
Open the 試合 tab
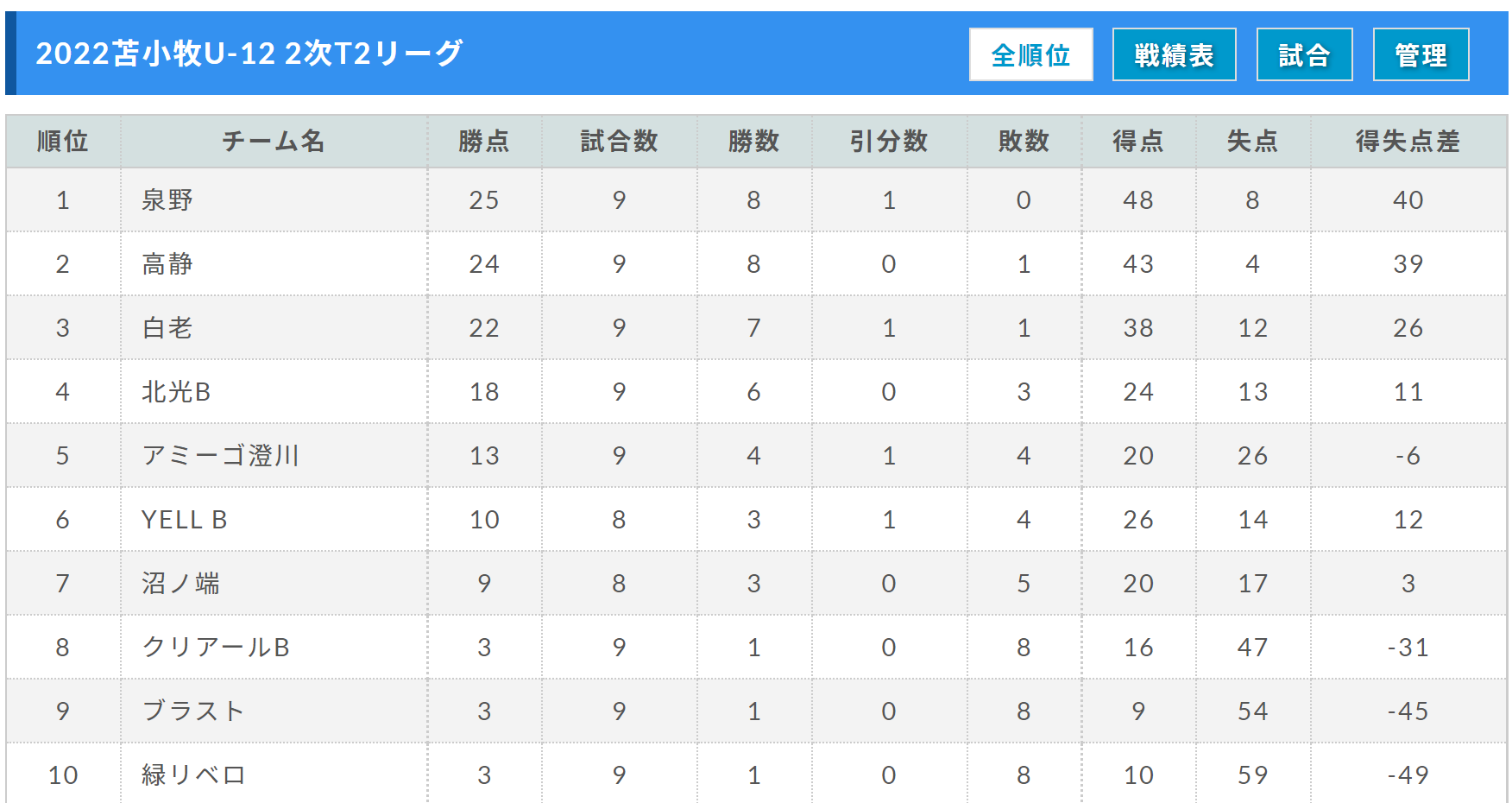tap(1304, 54)
